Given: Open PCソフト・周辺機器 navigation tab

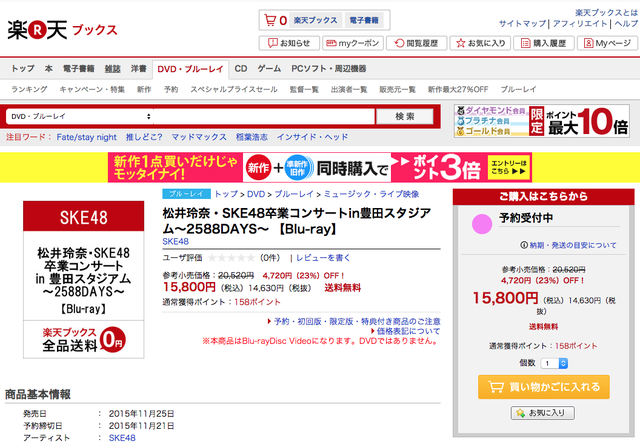Looking at the screenshot, I should click(329, 69).
